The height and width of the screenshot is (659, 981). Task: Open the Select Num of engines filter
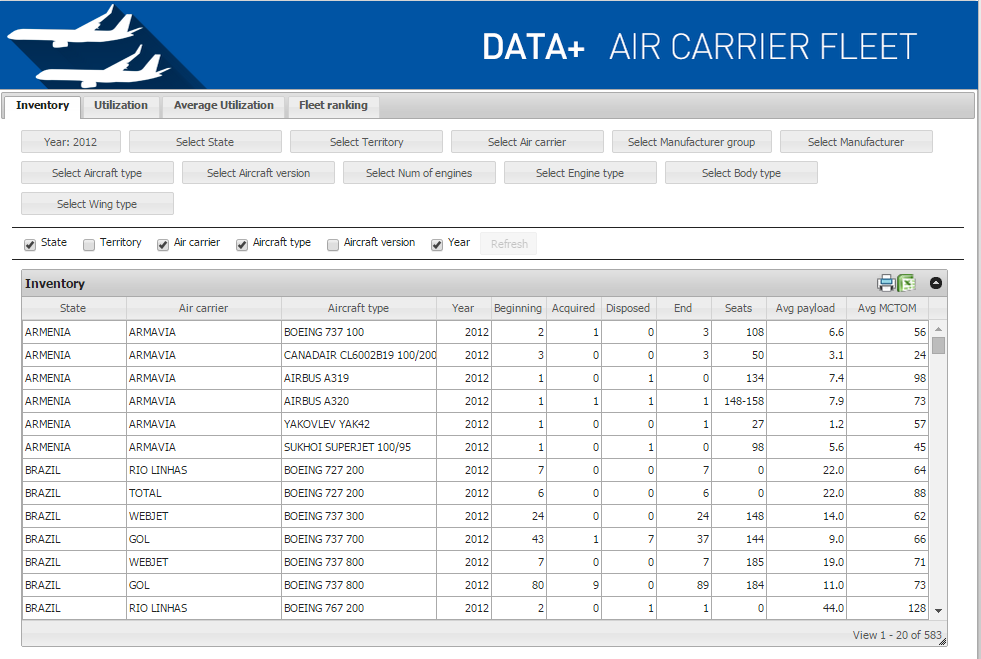click(419, 173)
